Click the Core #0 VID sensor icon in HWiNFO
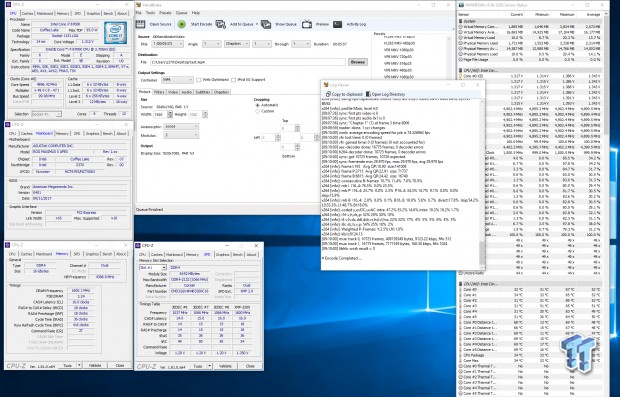The width and height of the screenshot is (620, 397). 461,76
